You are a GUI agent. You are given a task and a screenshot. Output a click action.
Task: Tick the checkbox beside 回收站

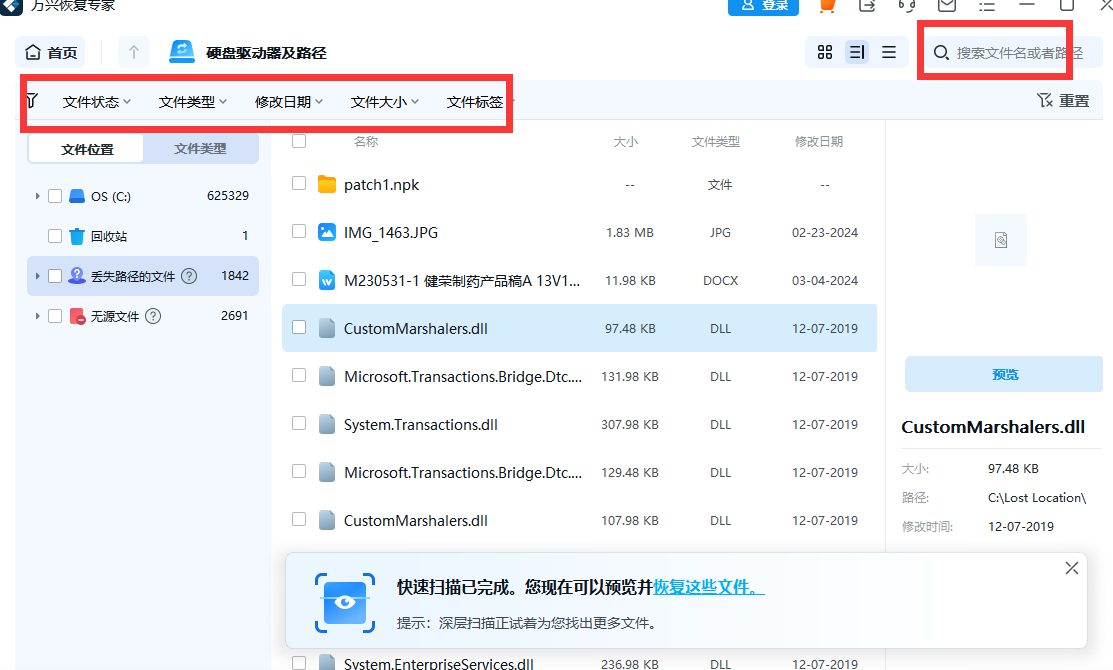55,235
